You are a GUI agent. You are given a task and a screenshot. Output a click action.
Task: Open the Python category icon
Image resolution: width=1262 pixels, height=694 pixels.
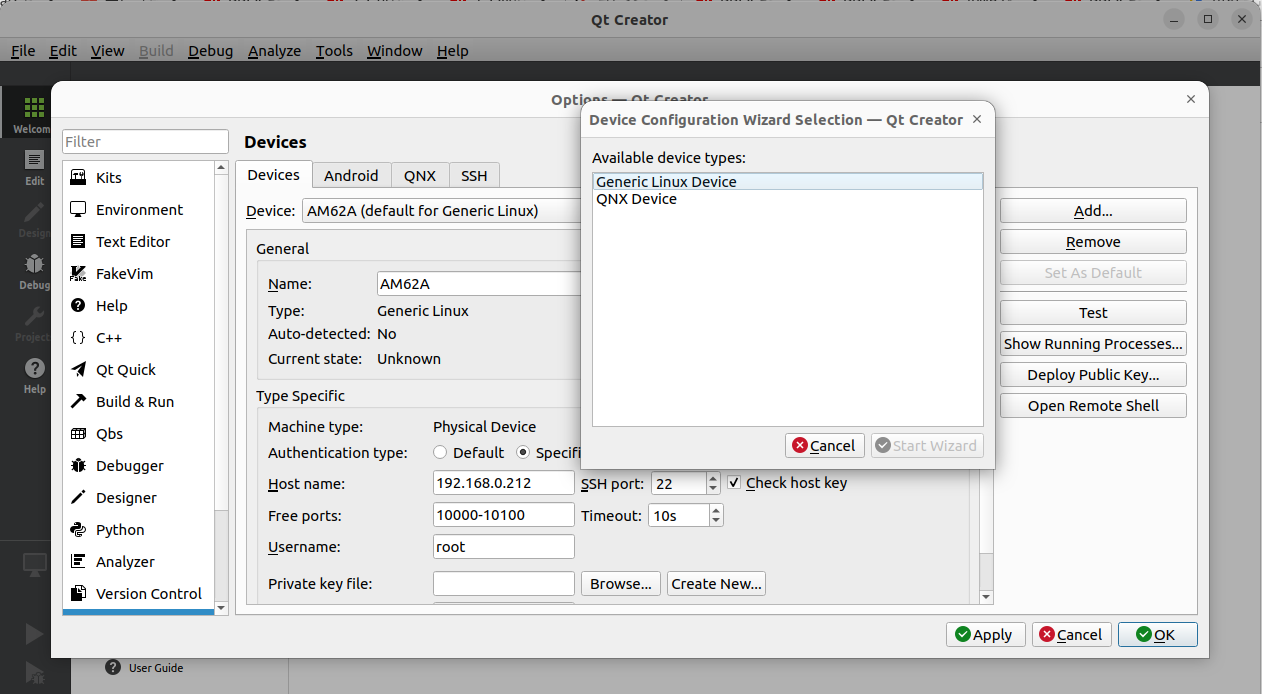tap(78, 530)
